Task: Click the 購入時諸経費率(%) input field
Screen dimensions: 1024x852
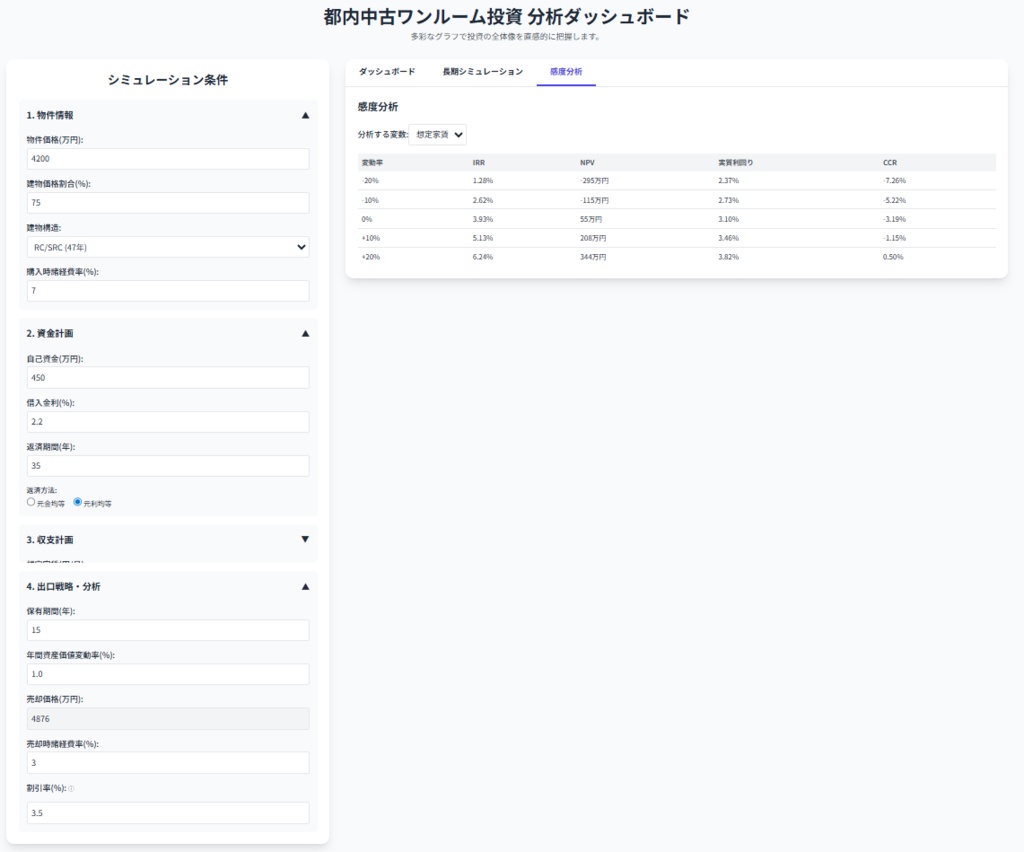Action: point(168,291)
